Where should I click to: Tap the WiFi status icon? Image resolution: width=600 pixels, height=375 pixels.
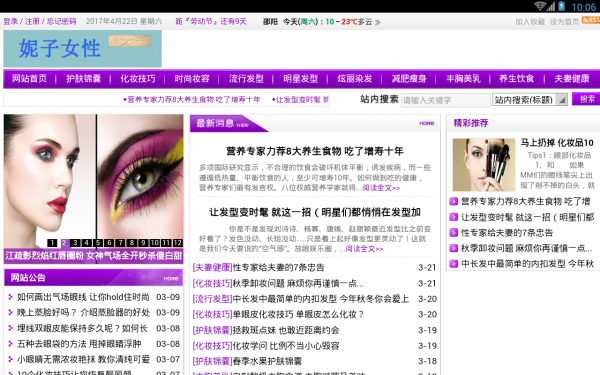pos(540,6)
